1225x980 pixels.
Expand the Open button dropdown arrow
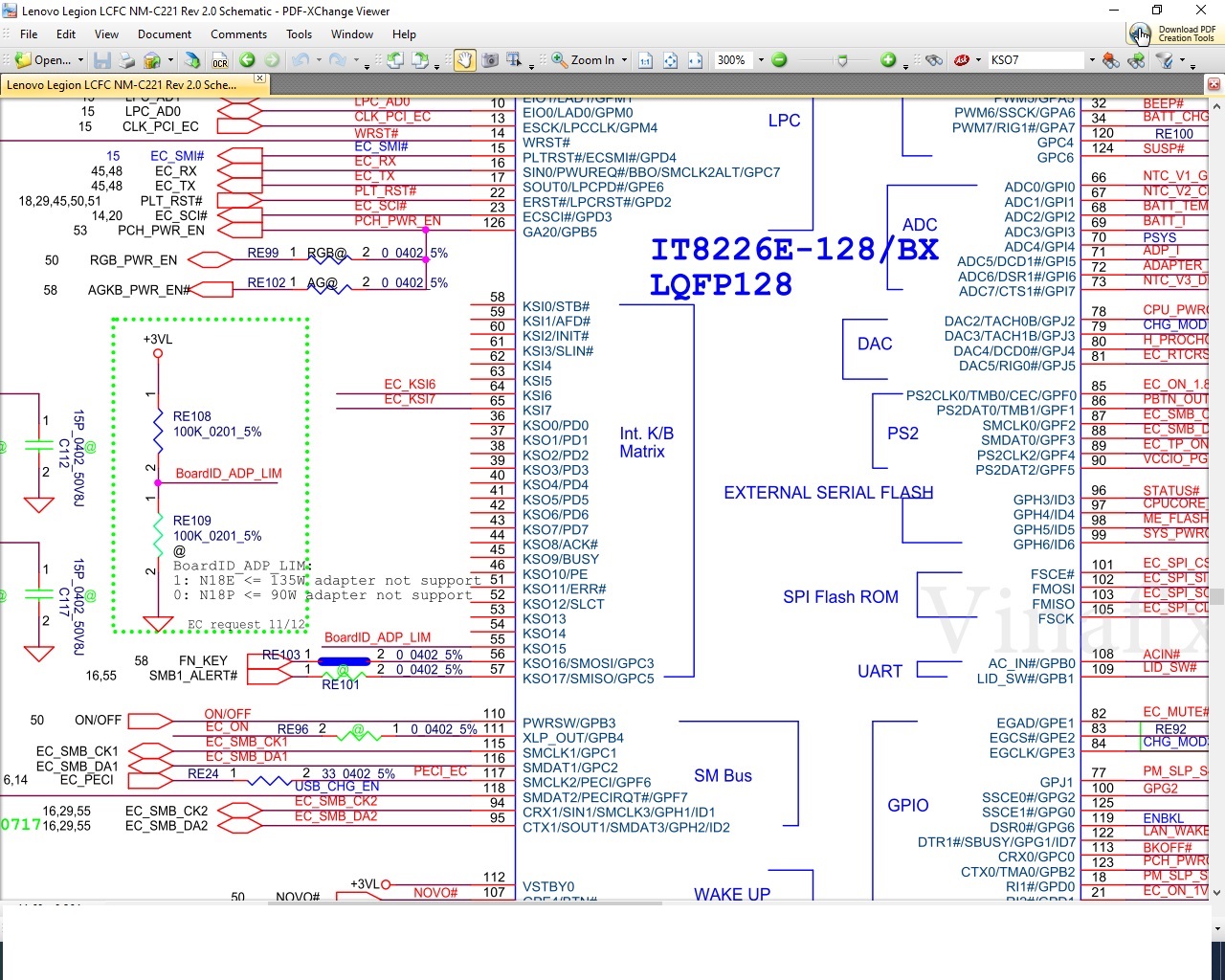(80, 60)
